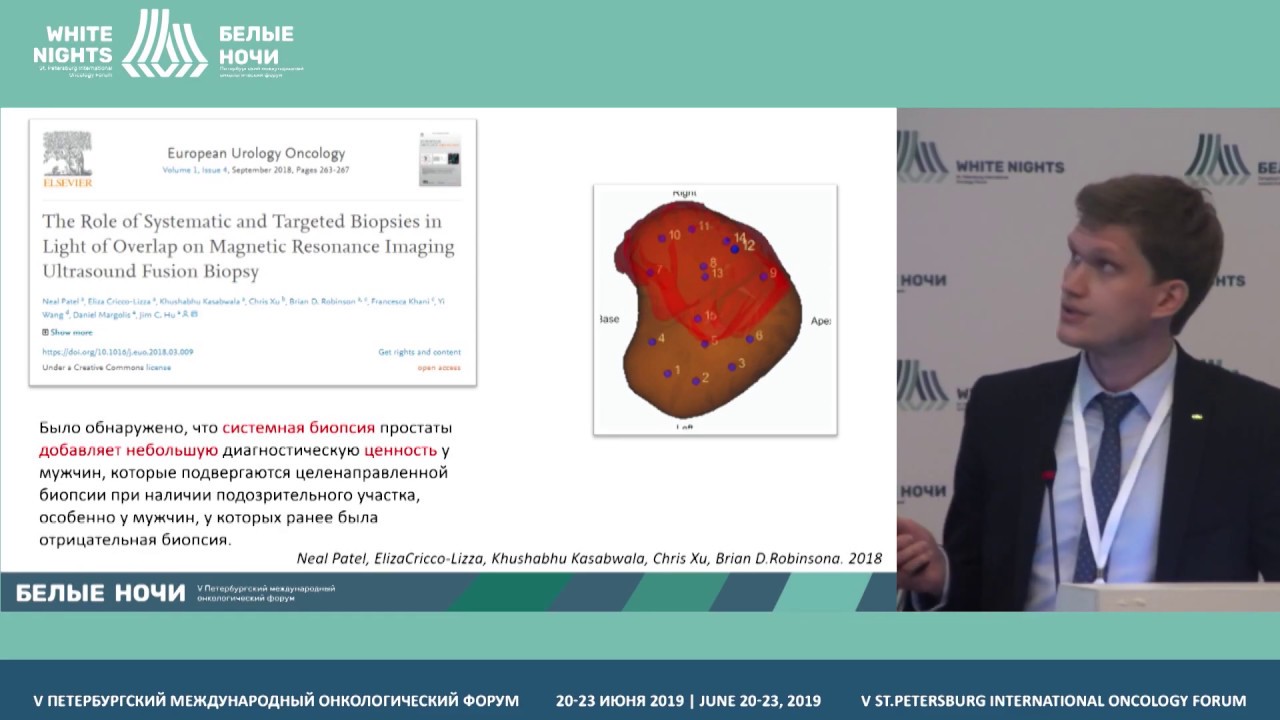Click the orange open access label
1280x720 pixels.
pos(440,367)
